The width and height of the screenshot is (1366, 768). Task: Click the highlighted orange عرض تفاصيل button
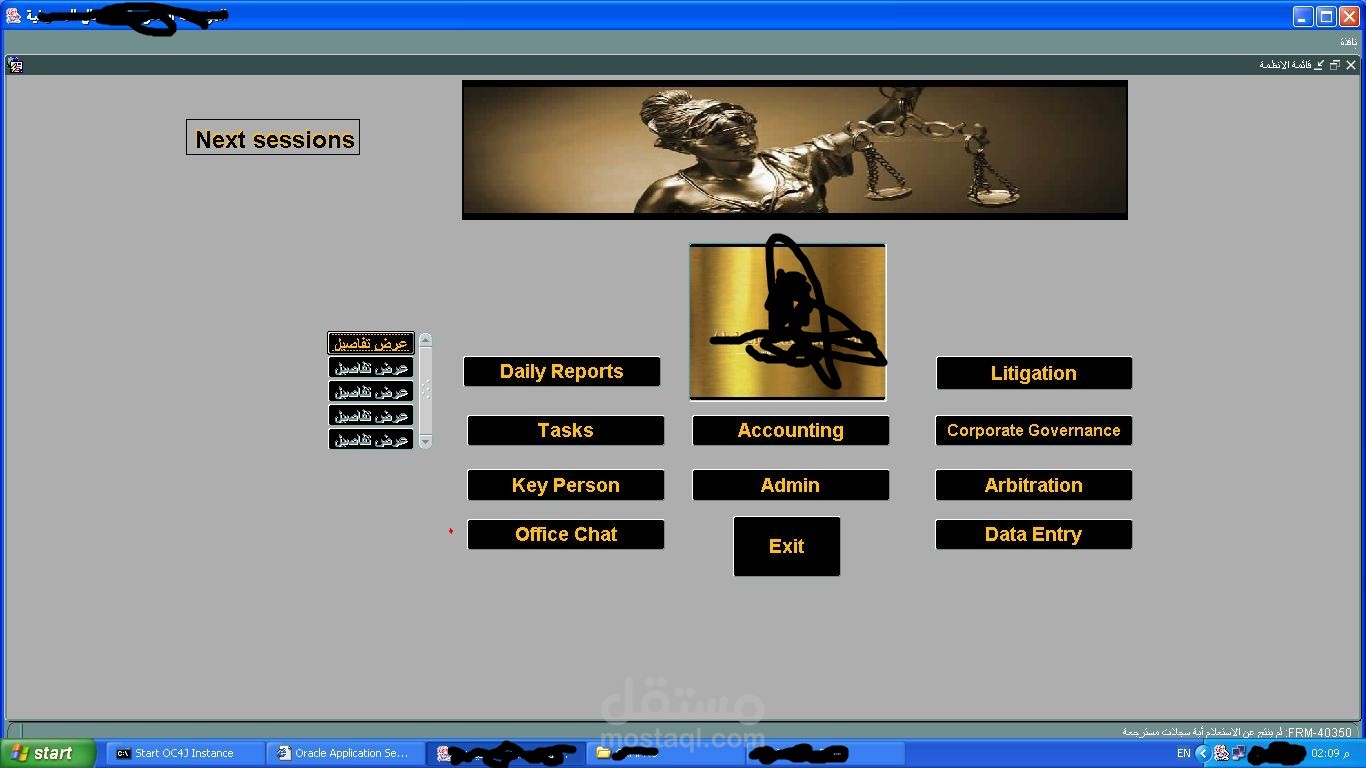coord(371,343)
